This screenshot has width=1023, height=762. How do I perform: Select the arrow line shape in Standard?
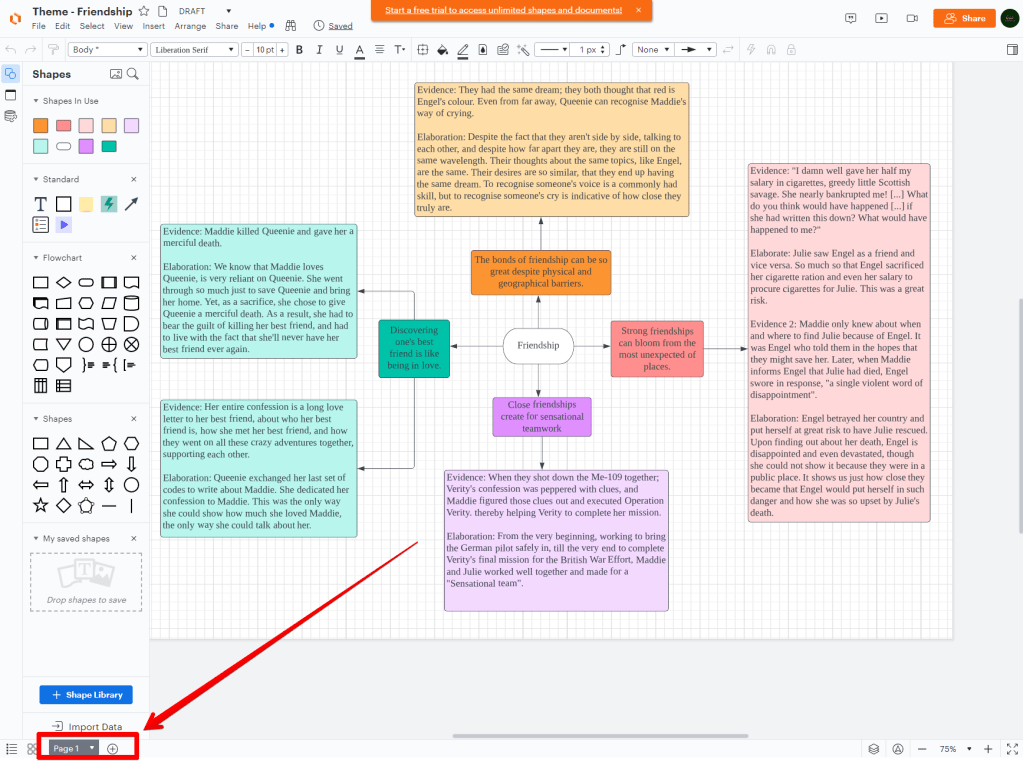tap(131, 204)
